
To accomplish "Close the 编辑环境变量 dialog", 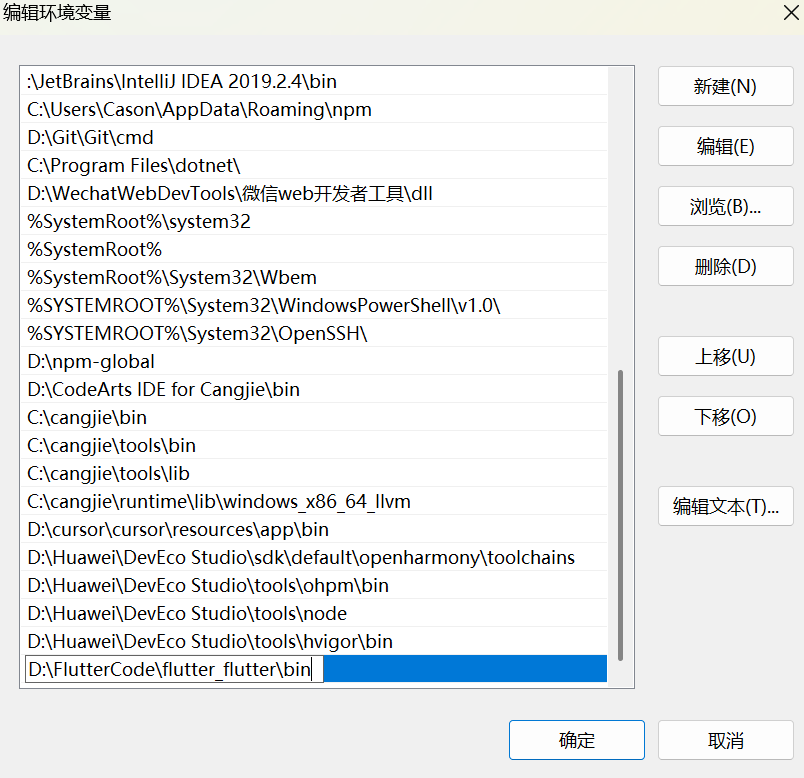I will (791, 13).
